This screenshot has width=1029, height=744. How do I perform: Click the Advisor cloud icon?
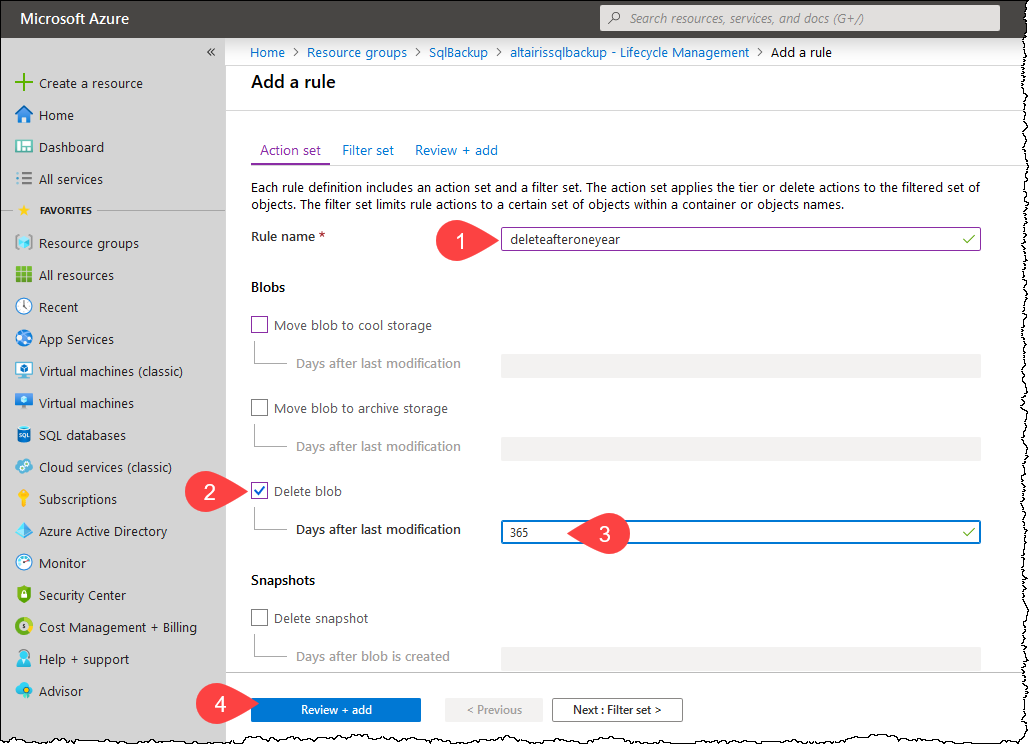[24, 690]
